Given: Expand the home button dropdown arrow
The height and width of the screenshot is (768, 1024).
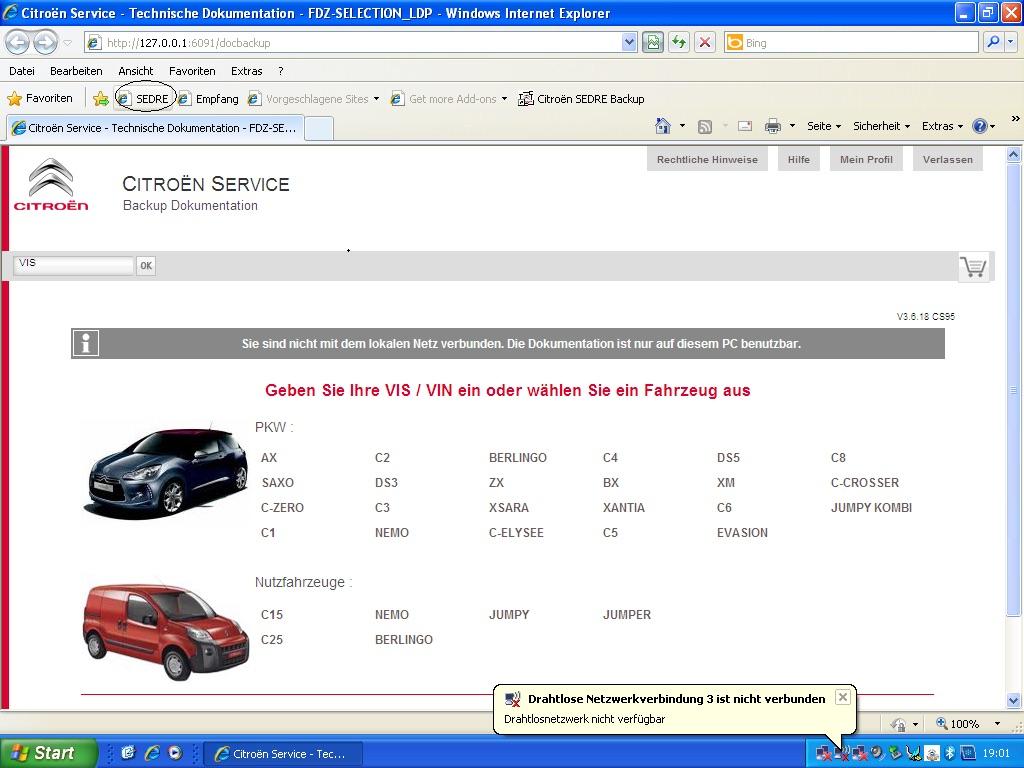Looking at the screenshot, I should tap(682, 126).
